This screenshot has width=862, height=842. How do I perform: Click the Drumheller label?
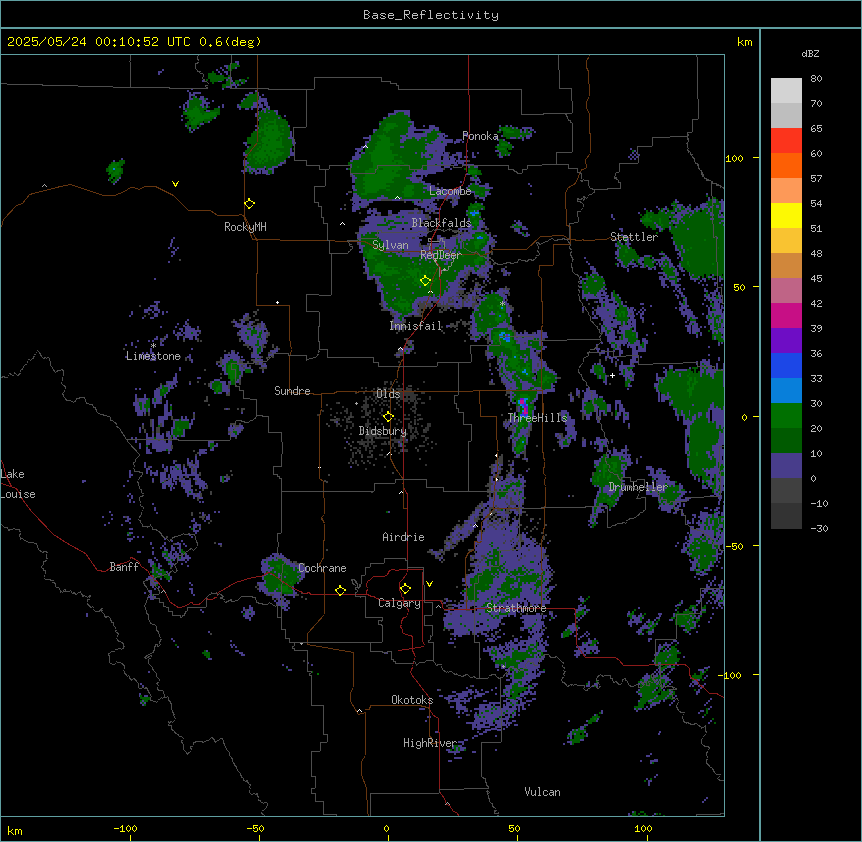coord(638,487)
